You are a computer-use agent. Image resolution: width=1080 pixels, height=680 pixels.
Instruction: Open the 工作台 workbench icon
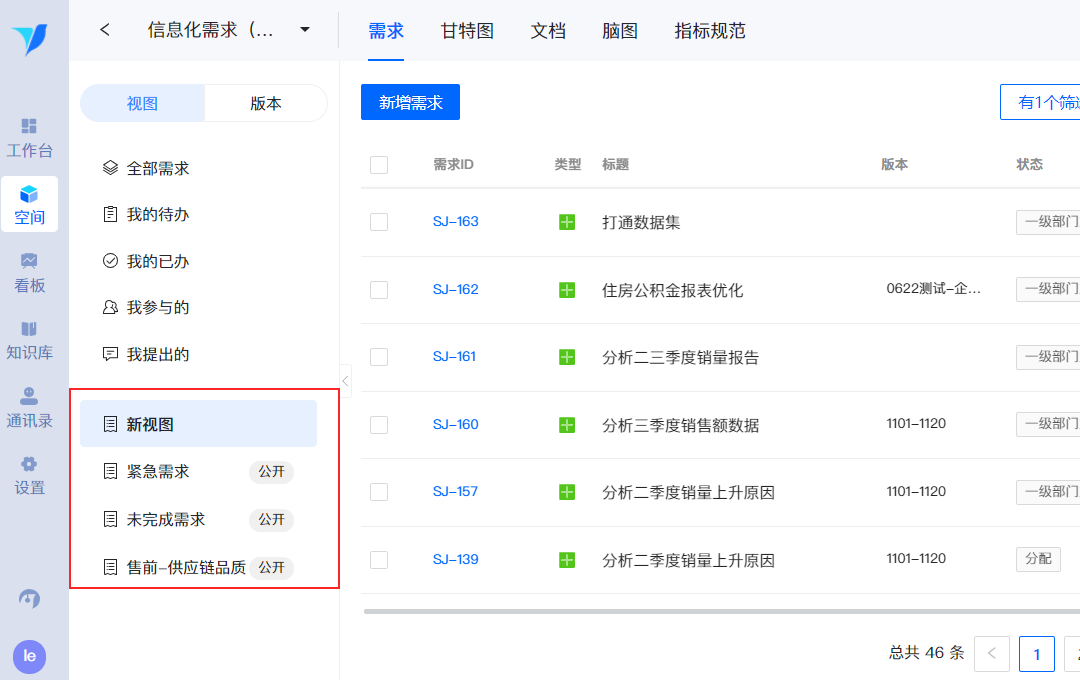point(29,127)
